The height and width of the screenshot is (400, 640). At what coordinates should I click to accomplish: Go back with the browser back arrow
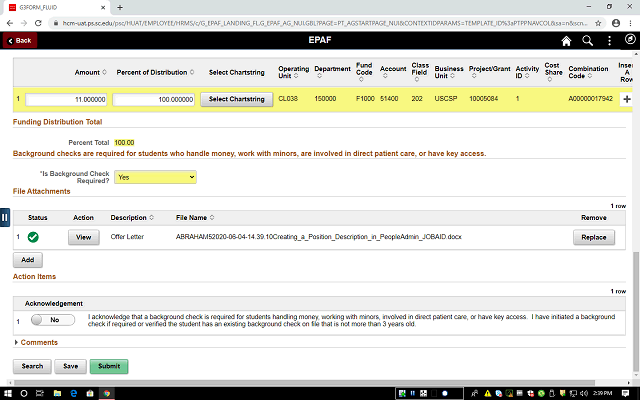[x=10, y=23]
